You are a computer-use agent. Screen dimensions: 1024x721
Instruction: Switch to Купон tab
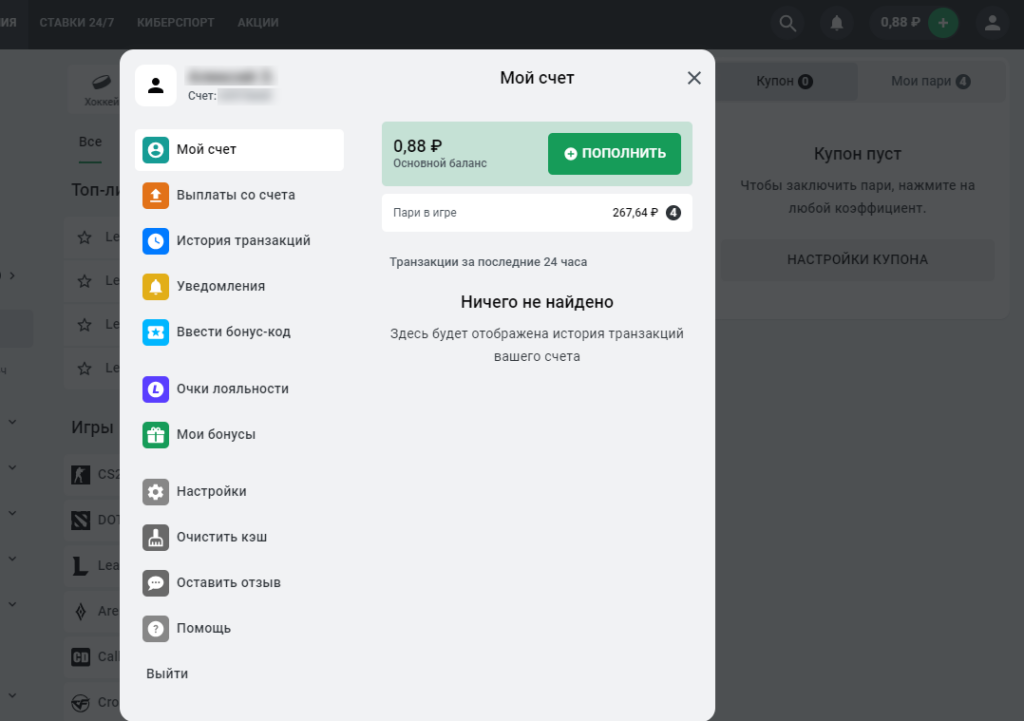click(784, 81)
